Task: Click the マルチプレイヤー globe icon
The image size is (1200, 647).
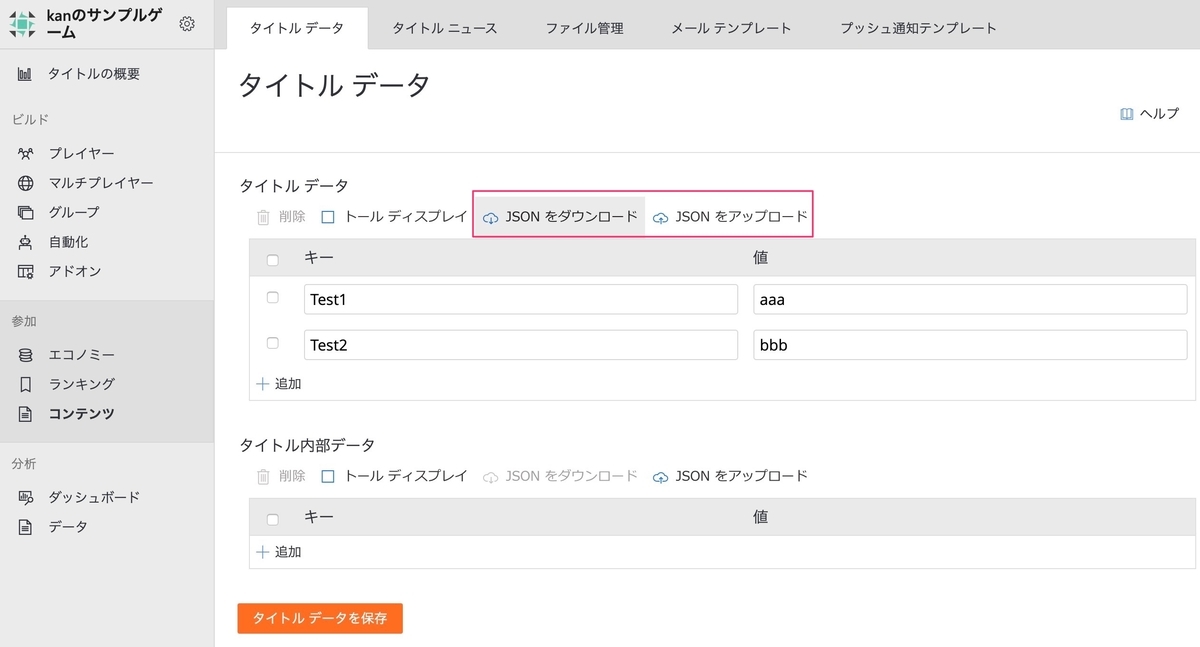Action: click(26, 183)
